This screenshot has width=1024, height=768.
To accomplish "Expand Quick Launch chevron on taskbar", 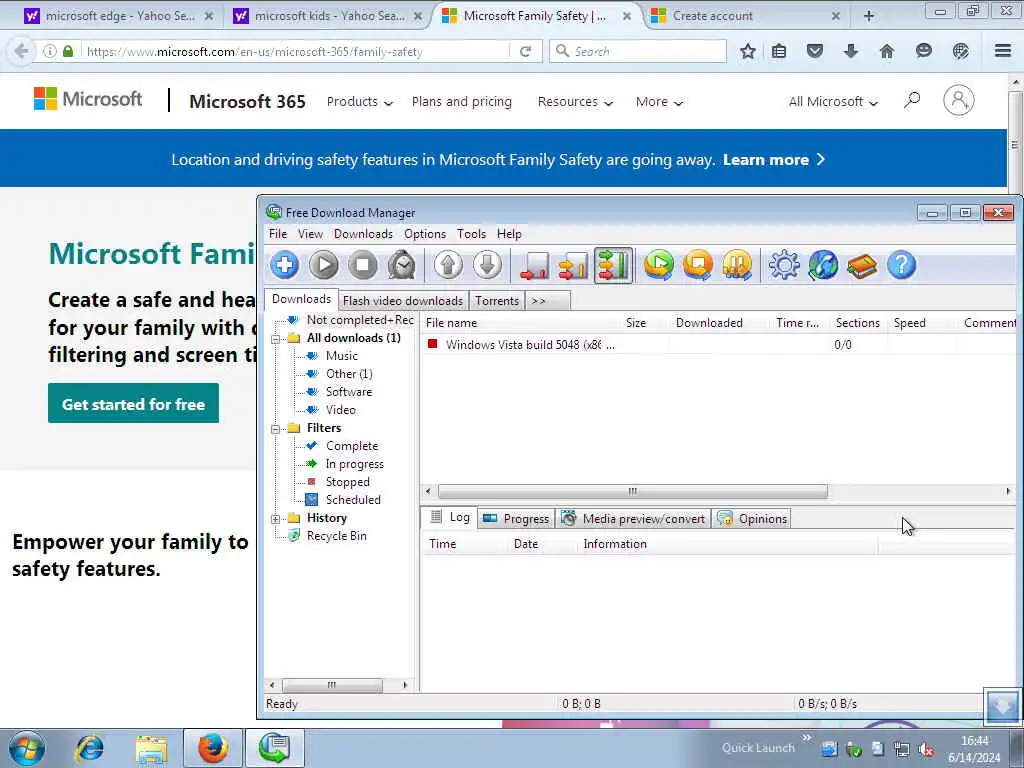I will (807, 738).
